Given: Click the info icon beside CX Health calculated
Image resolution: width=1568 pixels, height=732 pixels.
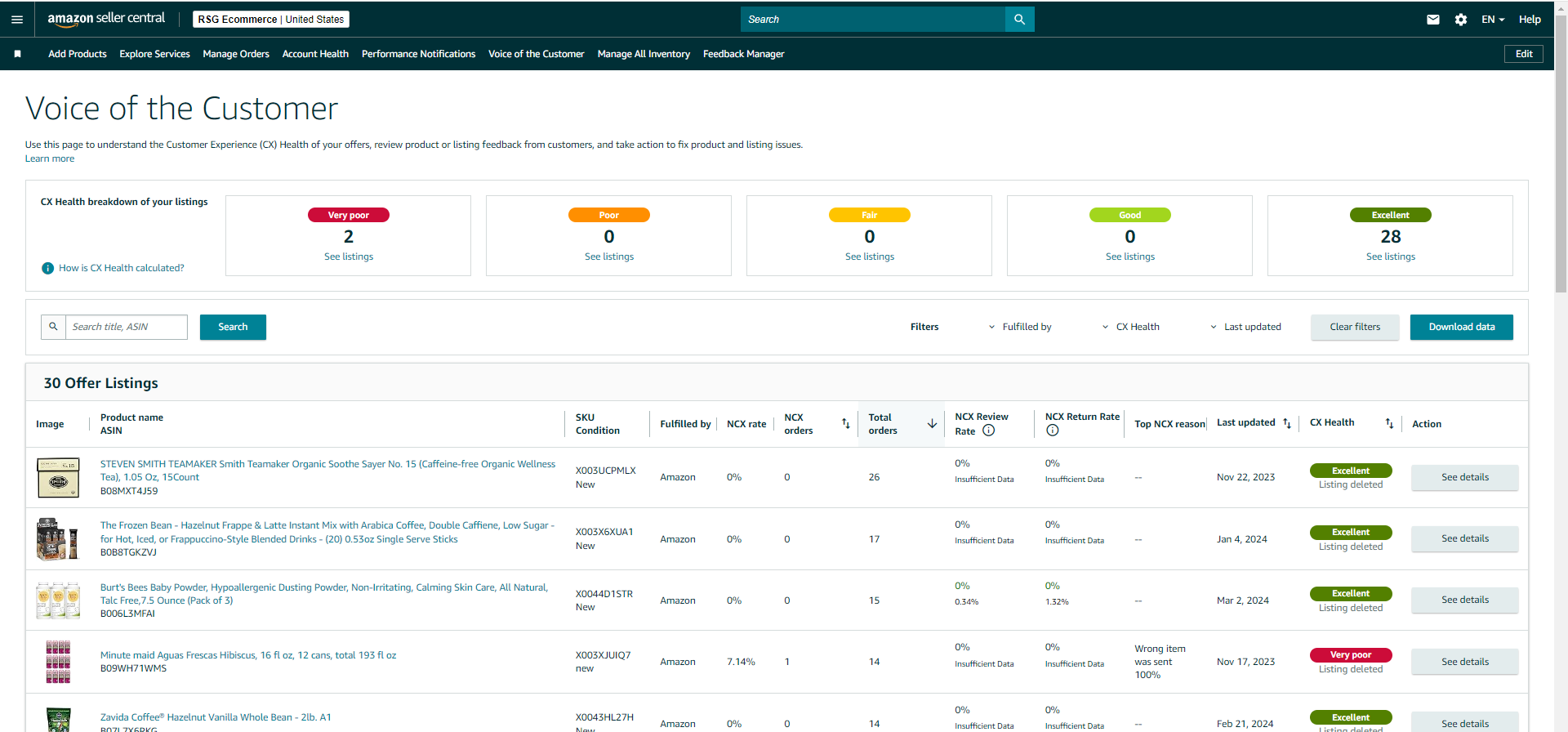Looking at the screenshot, I should (x=47, y=268).
